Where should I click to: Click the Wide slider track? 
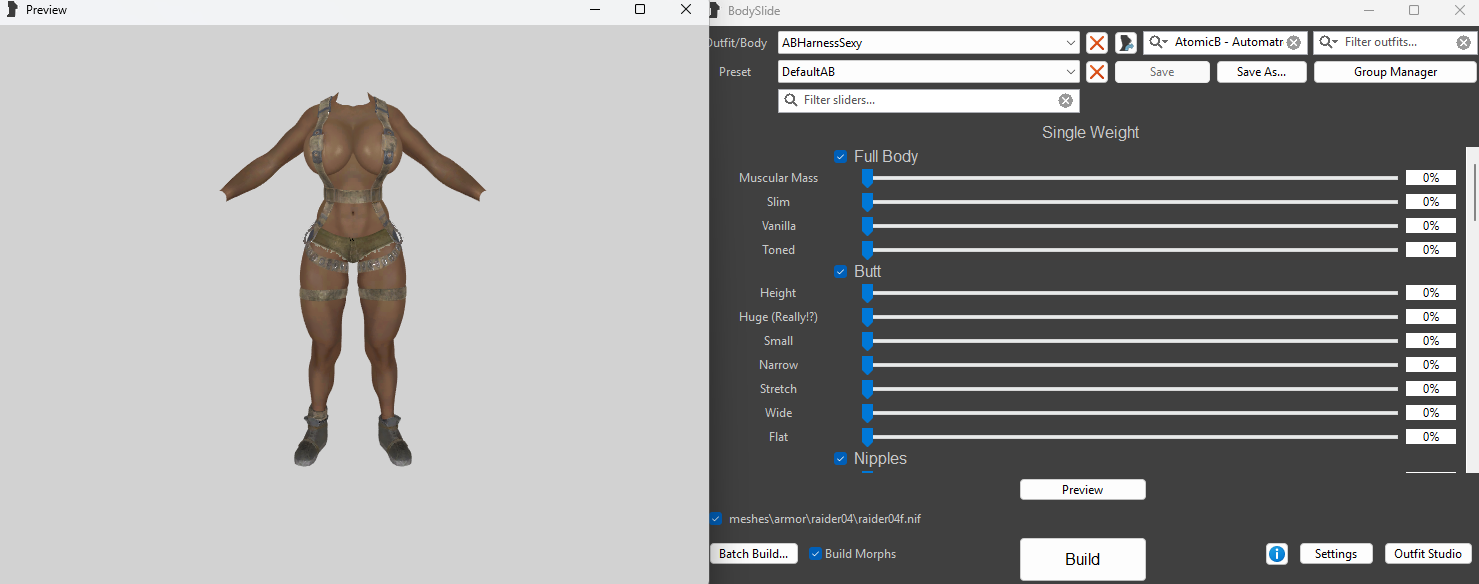click(1130, 413)
